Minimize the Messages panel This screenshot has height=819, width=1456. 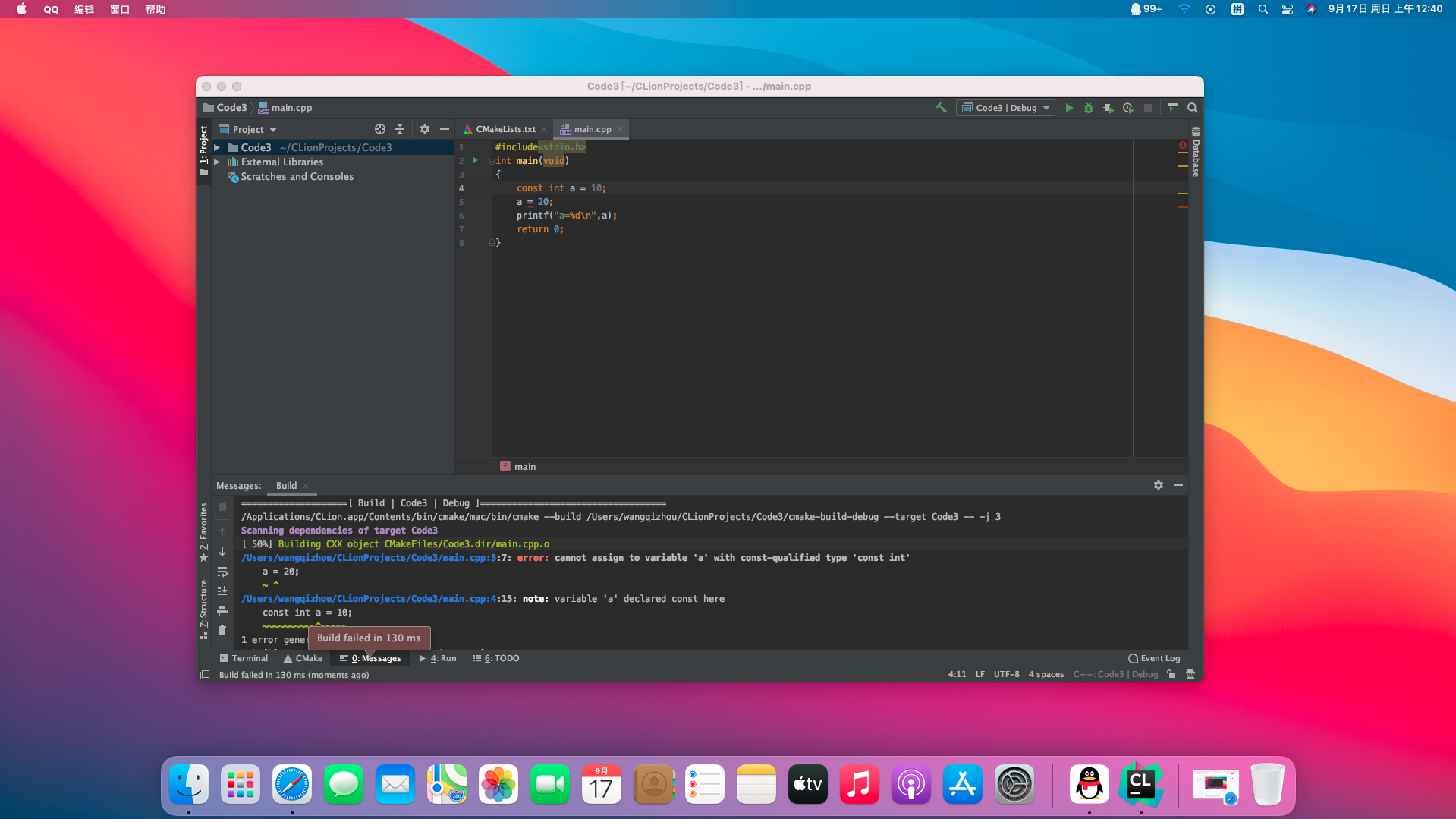coord(1178,485)
